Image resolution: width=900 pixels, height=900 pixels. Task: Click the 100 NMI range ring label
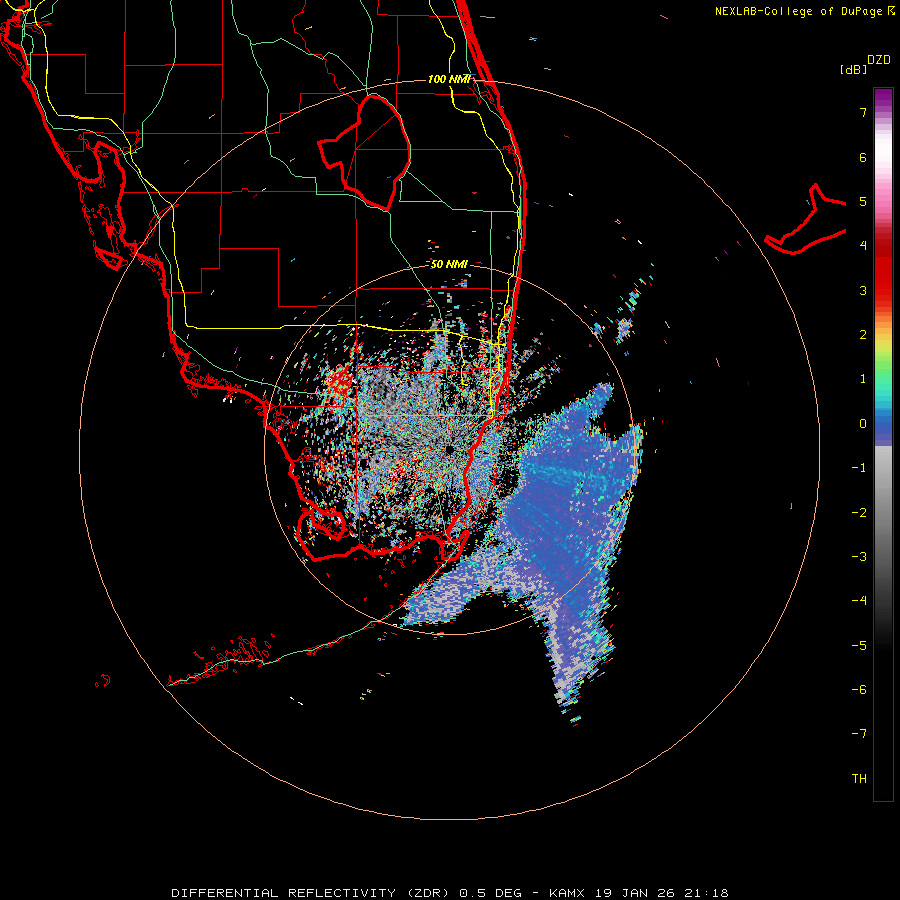click(x=449, y=79)
